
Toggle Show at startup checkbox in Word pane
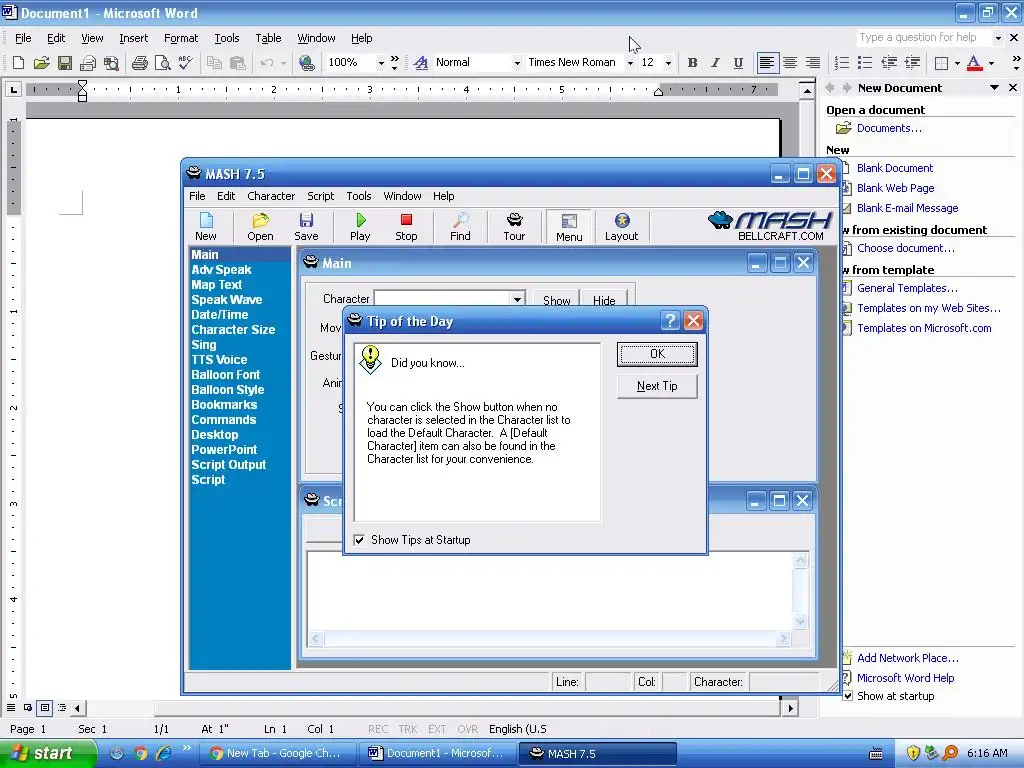pos(848,696)
